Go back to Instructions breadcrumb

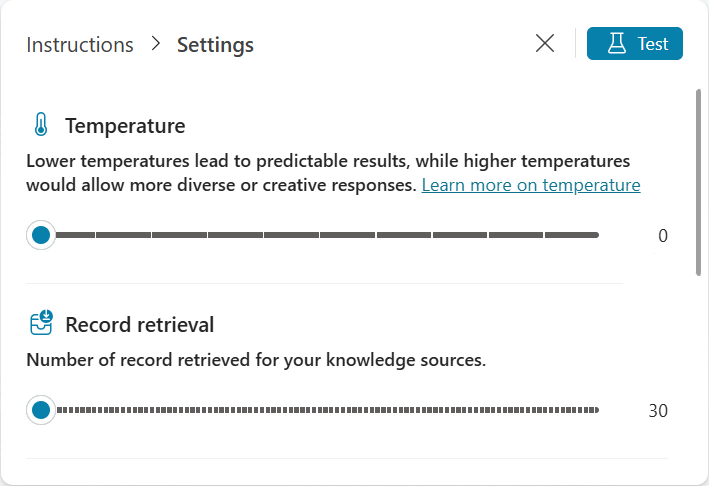click(x=80, y=45)
